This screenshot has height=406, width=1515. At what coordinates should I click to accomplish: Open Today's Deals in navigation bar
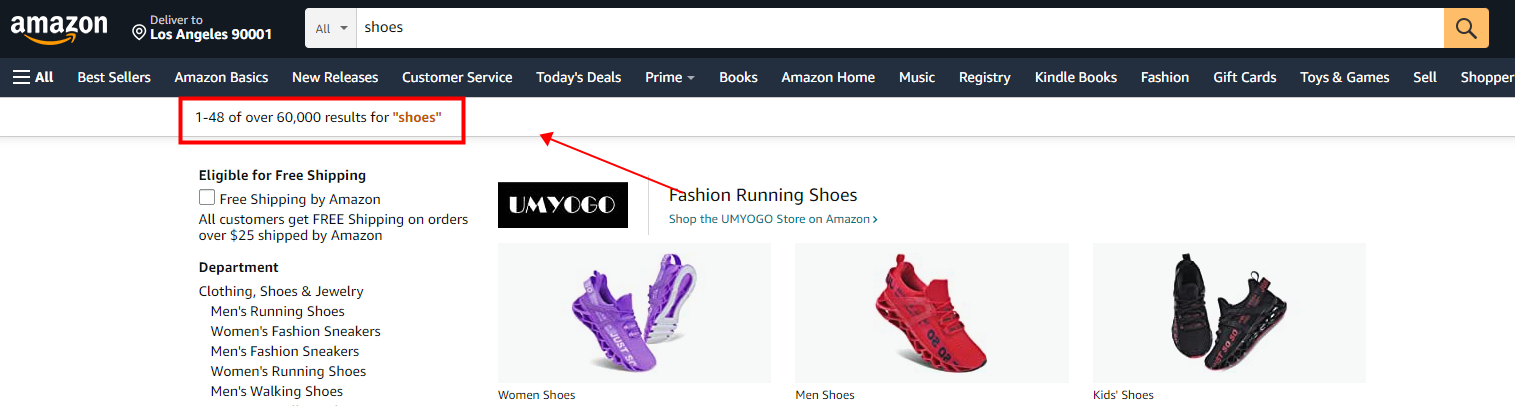[x=578, y=77]
